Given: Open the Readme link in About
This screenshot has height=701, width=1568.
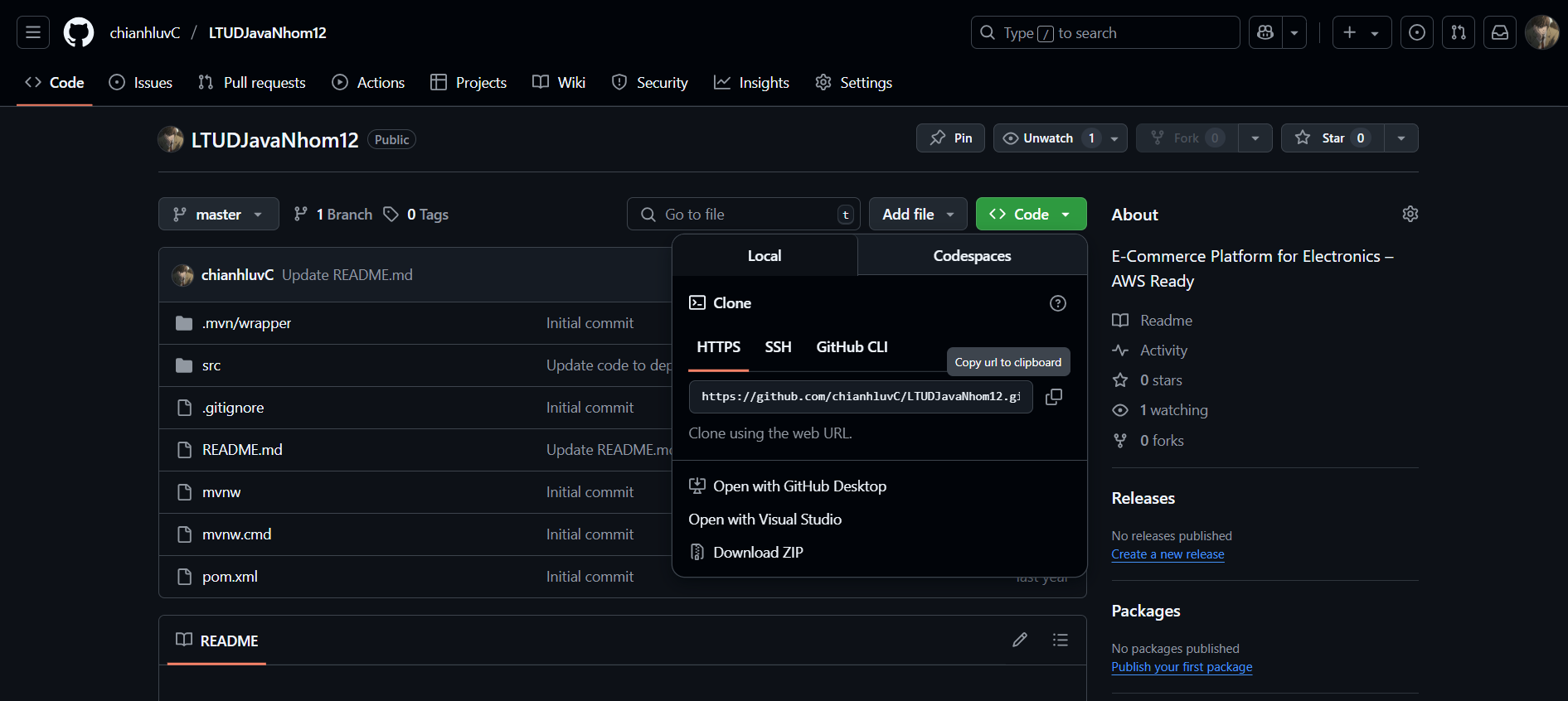Looking at the screenshot, I should (1153, 321).
